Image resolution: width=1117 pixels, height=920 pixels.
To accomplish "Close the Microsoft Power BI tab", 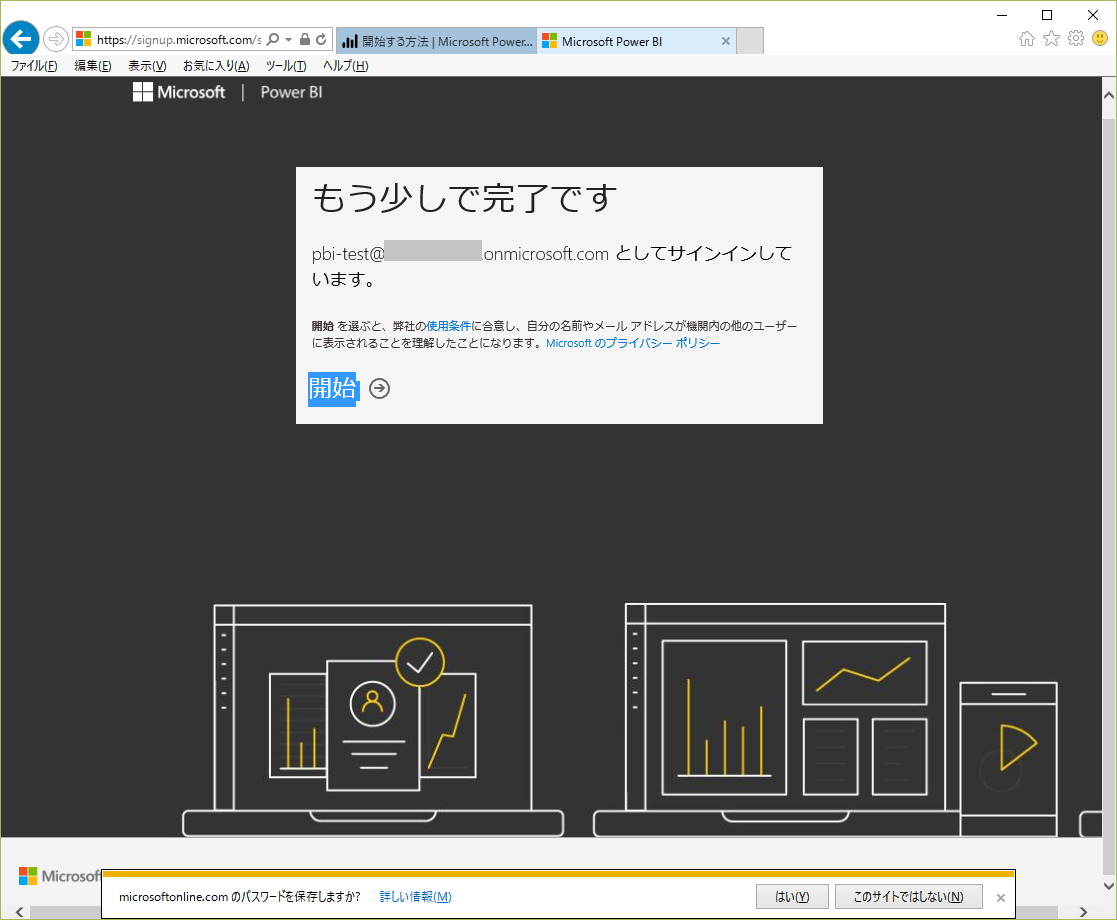I will (725, 41).
